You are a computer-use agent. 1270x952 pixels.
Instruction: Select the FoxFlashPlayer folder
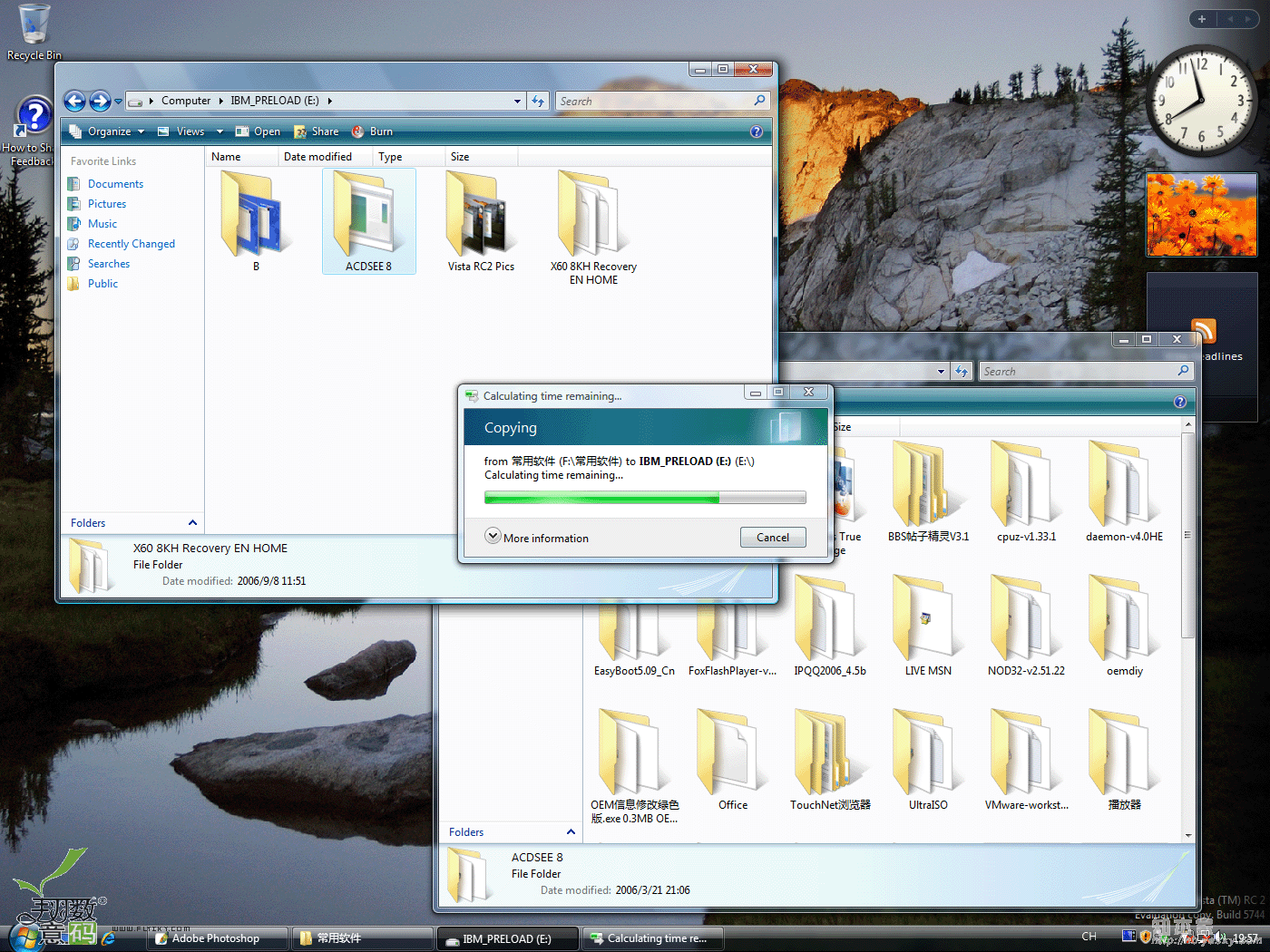(732, 635)
